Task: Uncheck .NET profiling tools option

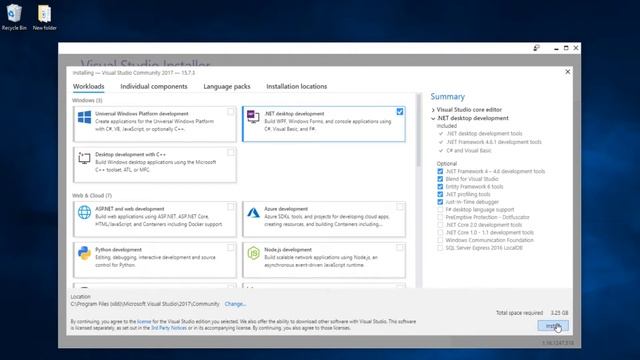Action: click(440, 194)
